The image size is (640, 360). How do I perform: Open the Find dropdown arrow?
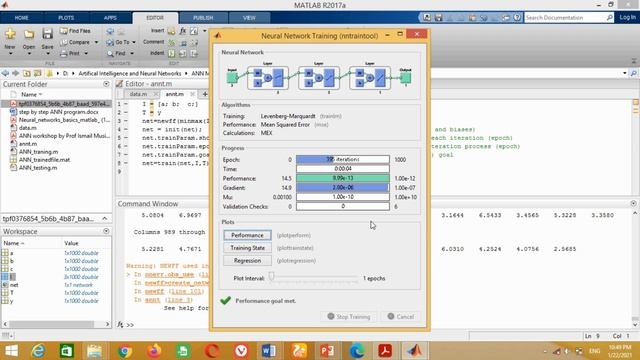coord(132,53)
